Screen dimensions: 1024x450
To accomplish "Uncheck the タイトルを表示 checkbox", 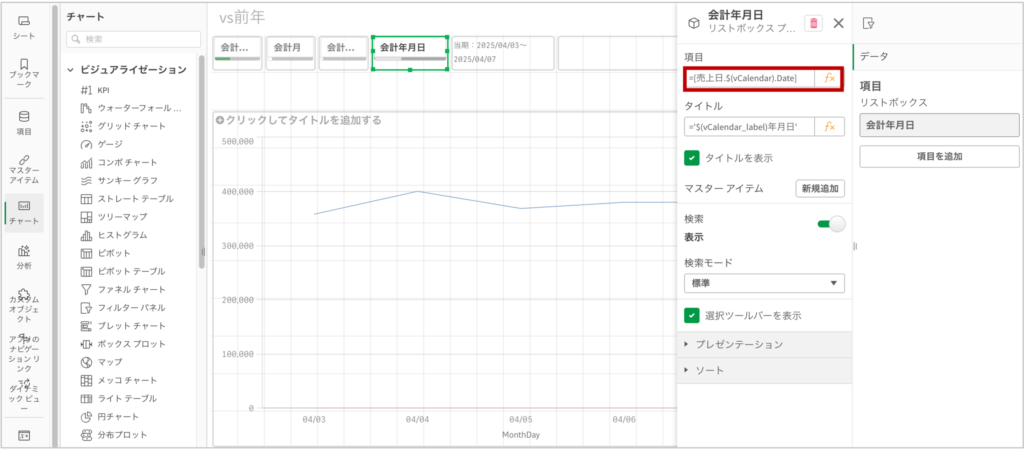I will (692, 158).
